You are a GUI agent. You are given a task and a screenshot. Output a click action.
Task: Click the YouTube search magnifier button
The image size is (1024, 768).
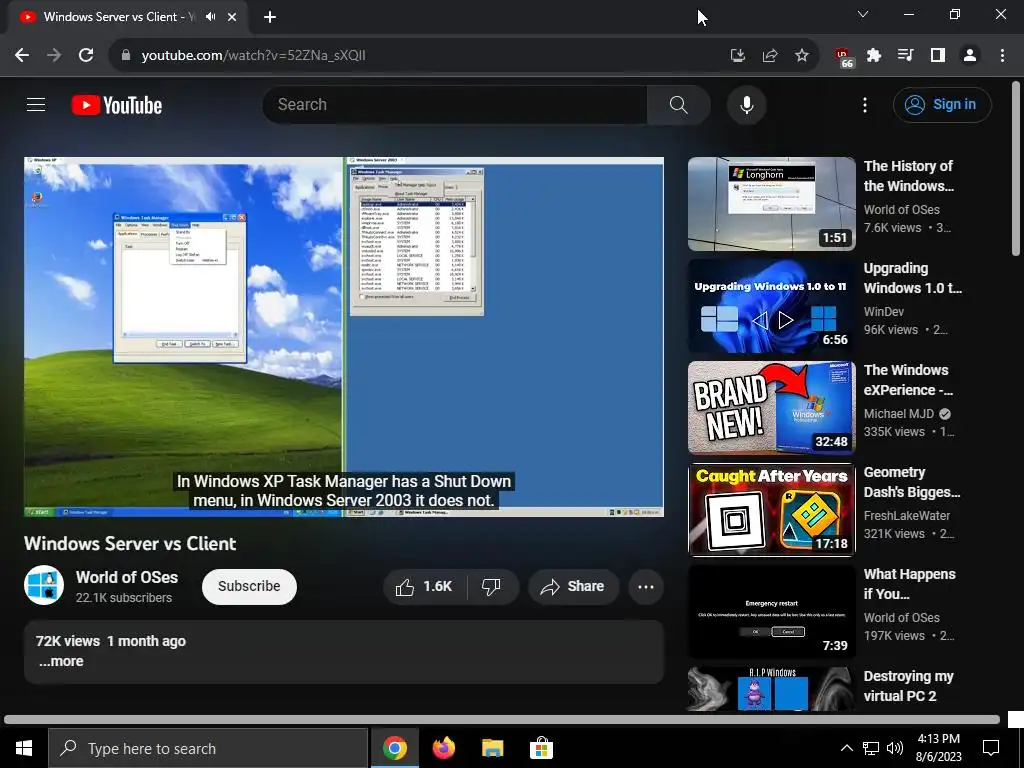679,104
